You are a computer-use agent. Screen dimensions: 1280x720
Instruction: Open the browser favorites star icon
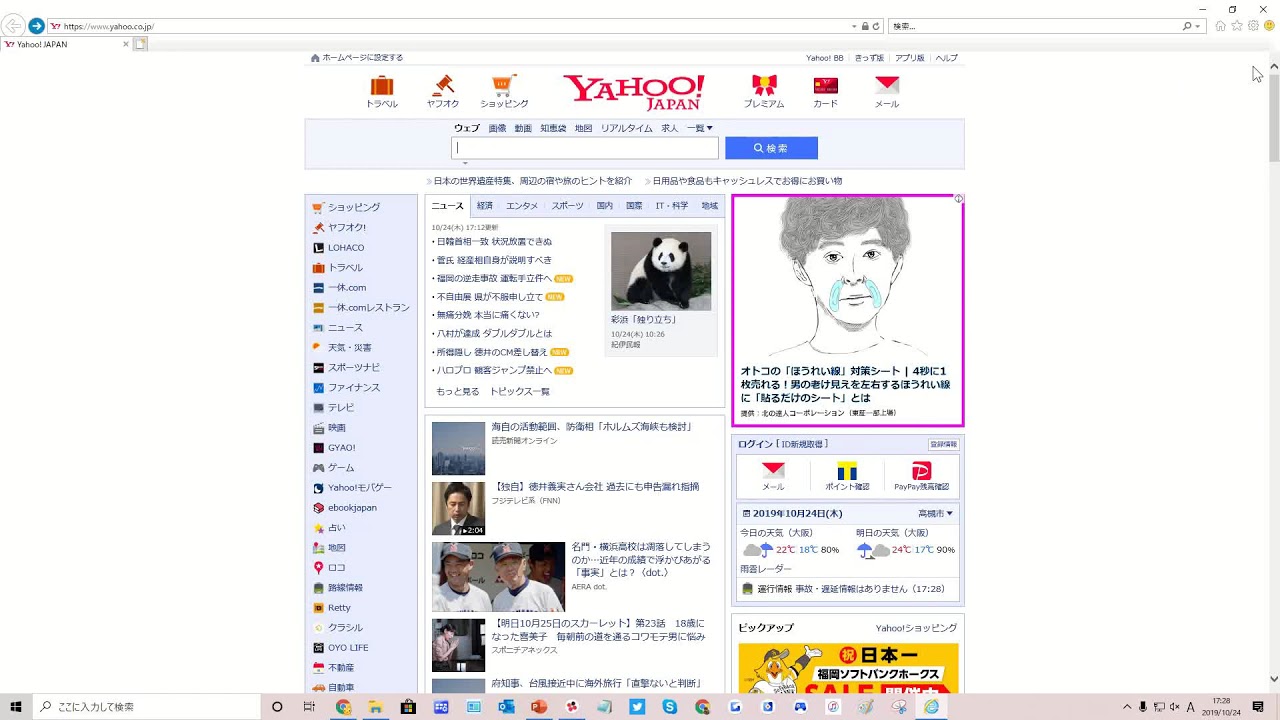click(x=1237, y=26)
